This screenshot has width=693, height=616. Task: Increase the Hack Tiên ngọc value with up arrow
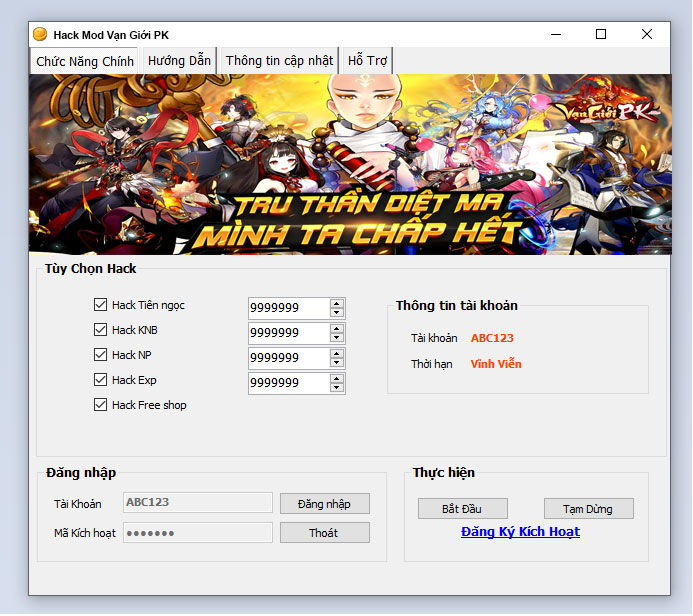(x=337, y=304)
